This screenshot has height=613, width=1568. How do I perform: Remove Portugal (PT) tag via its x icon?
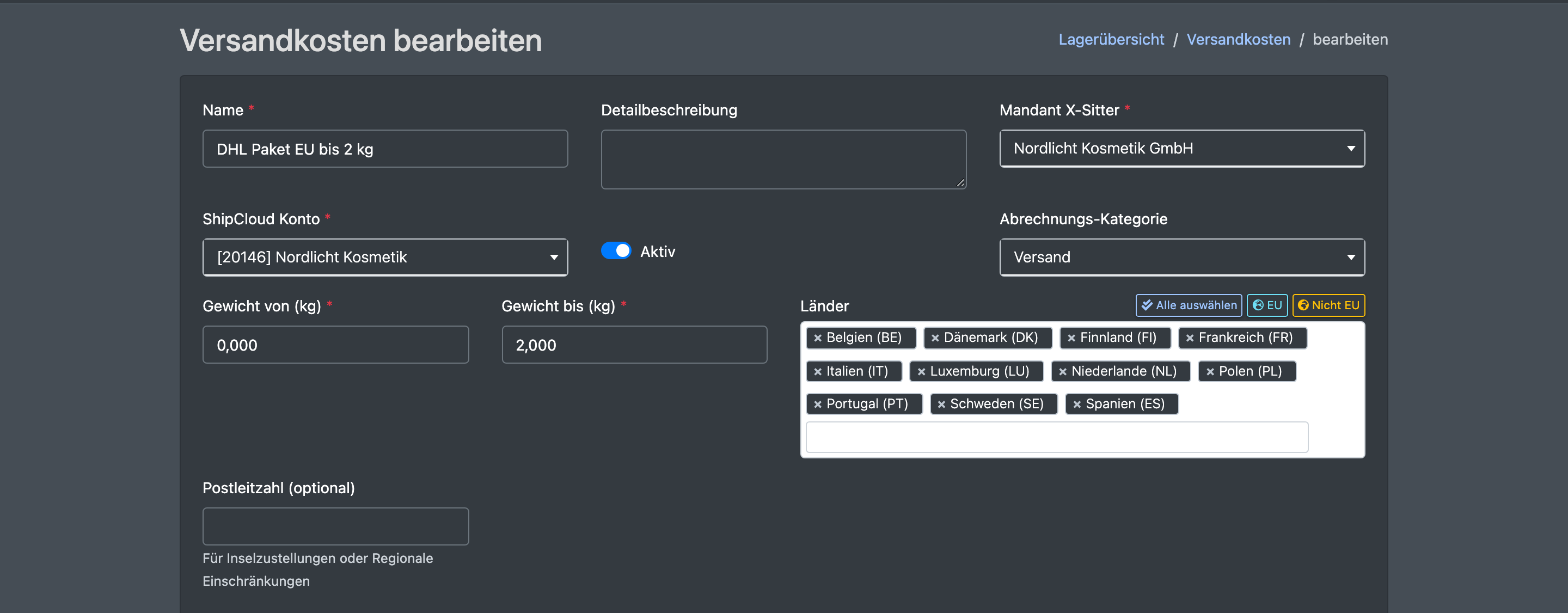817,404
